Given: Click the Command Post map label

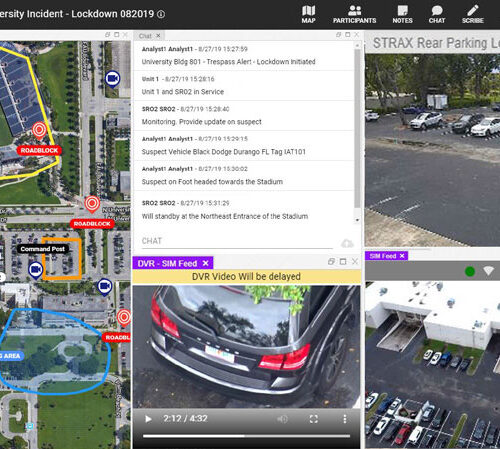Looking at the screenshot, I should click(43, 249).
